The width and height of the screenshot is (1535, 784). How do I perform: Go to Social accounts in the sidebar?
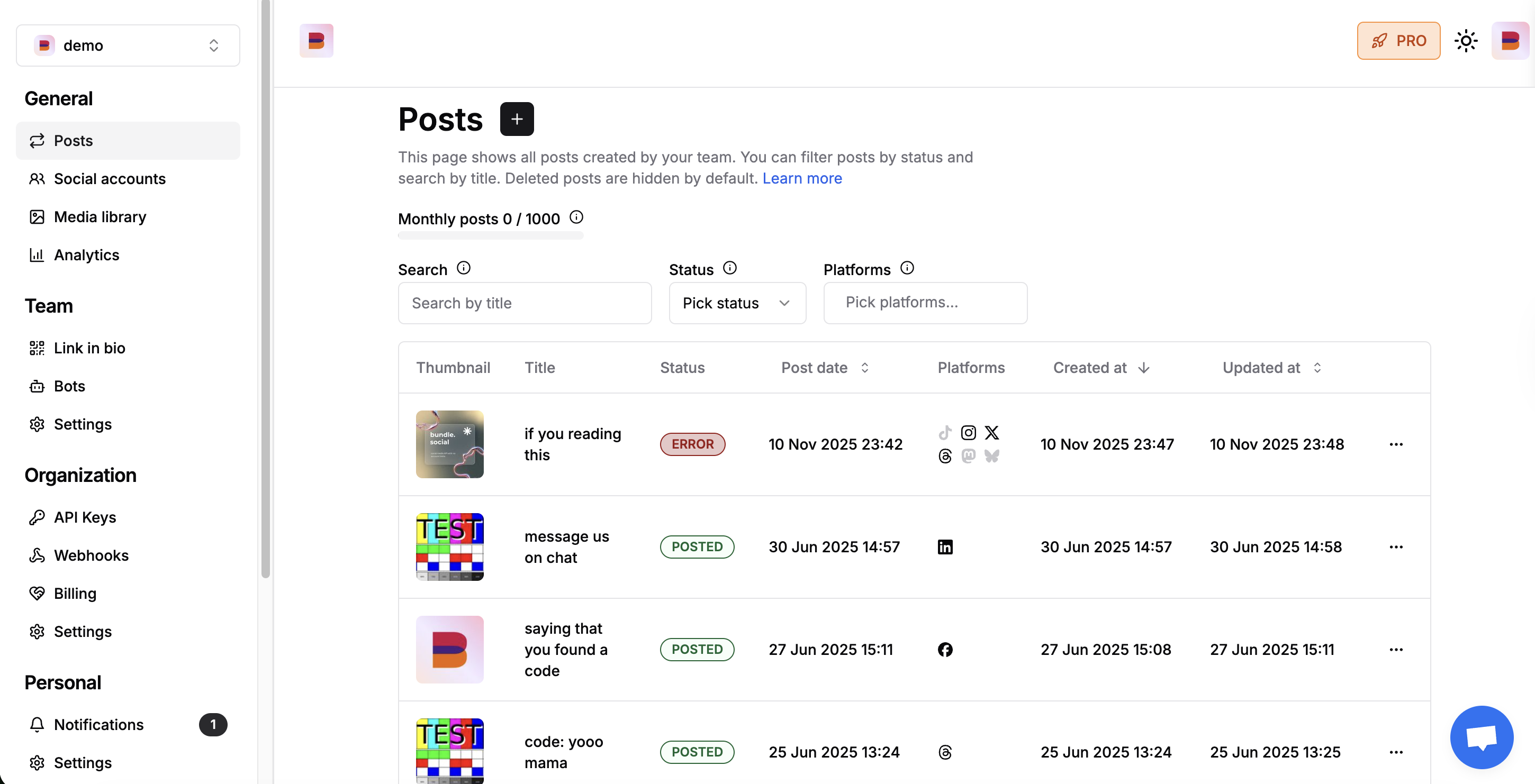[x=110, y=179]
